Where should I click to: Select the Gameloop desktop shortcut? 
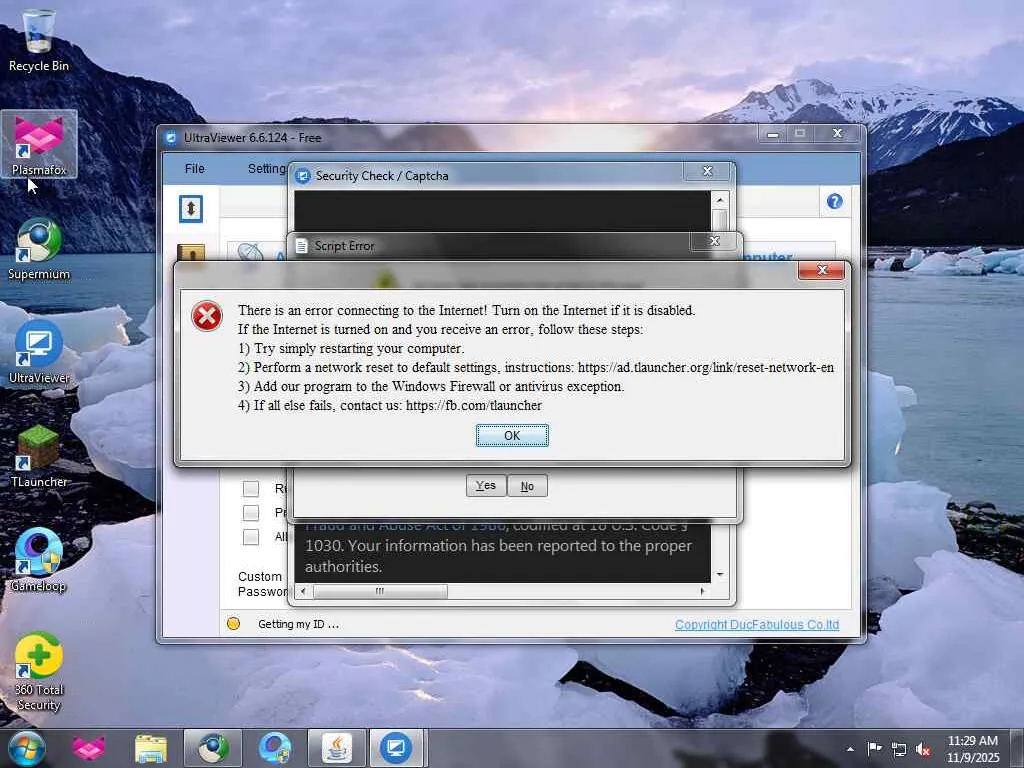[x=39, y=560]
